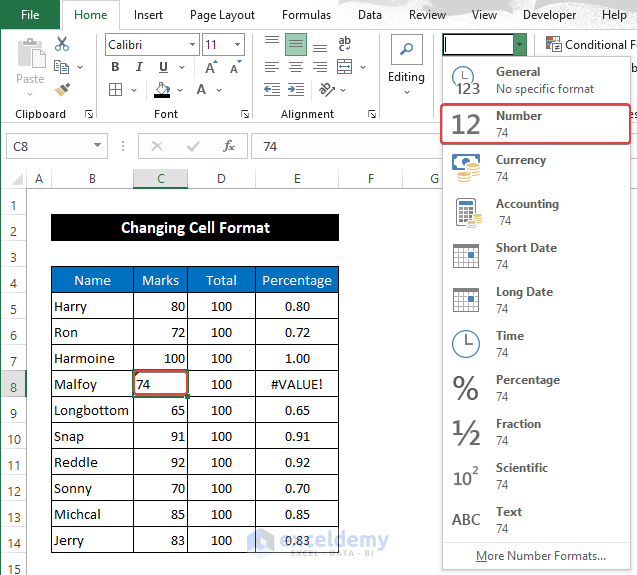
Task: Open the Font settings dialog launcher
Action: pos(245,114)
